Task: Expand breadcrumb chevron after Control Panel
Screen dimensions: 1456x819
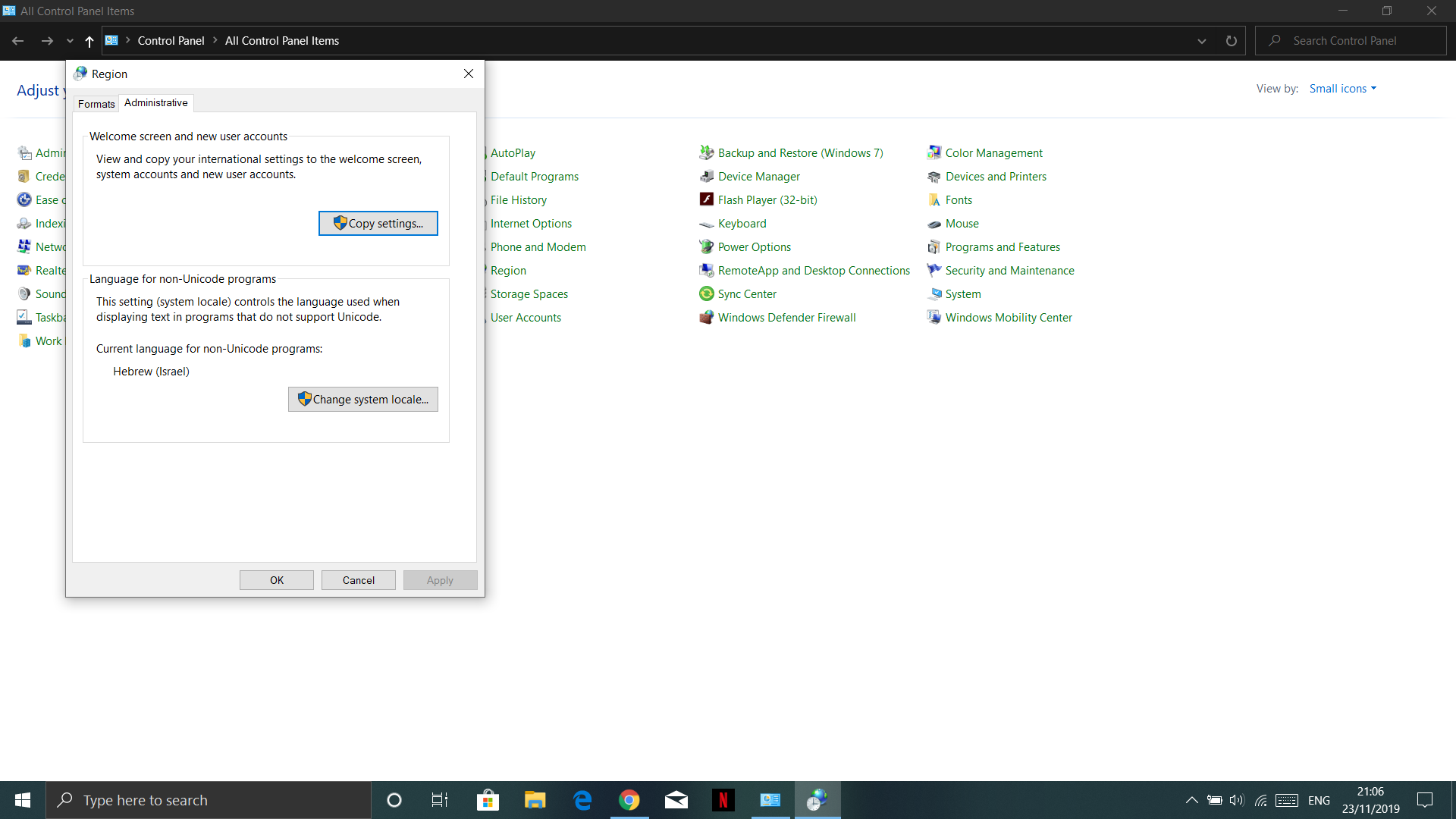Action: (215, 41)
